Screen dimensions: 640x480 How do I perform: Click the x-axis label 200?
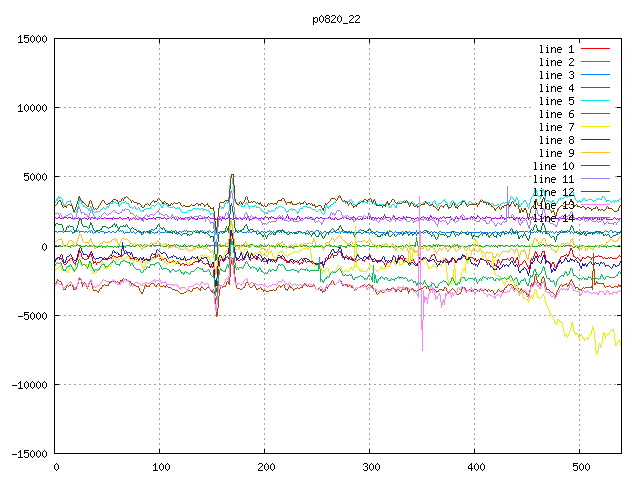pos(266,467)
